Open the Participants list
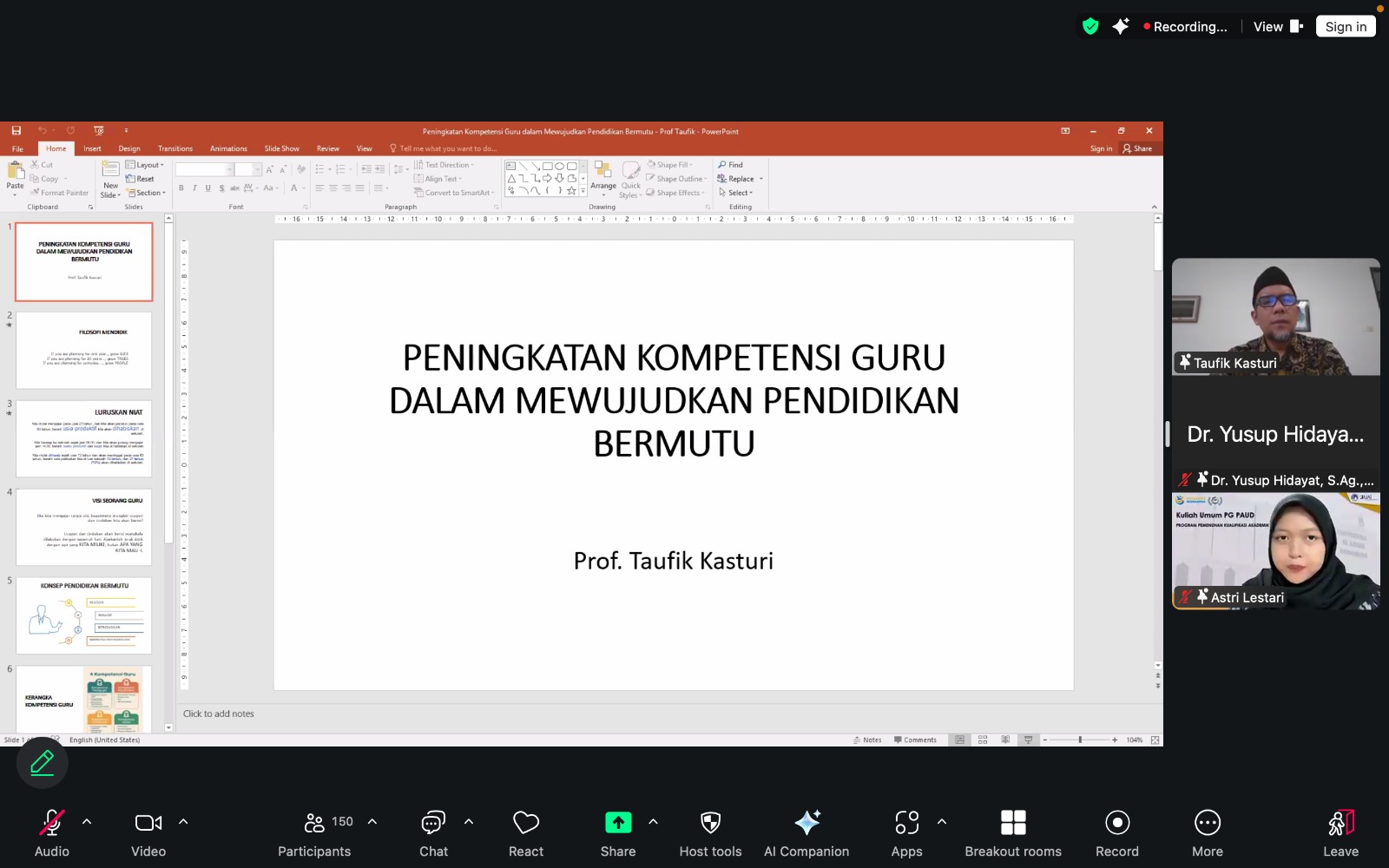This screenshot has height=868, width=1389. (x=315, y=833)
